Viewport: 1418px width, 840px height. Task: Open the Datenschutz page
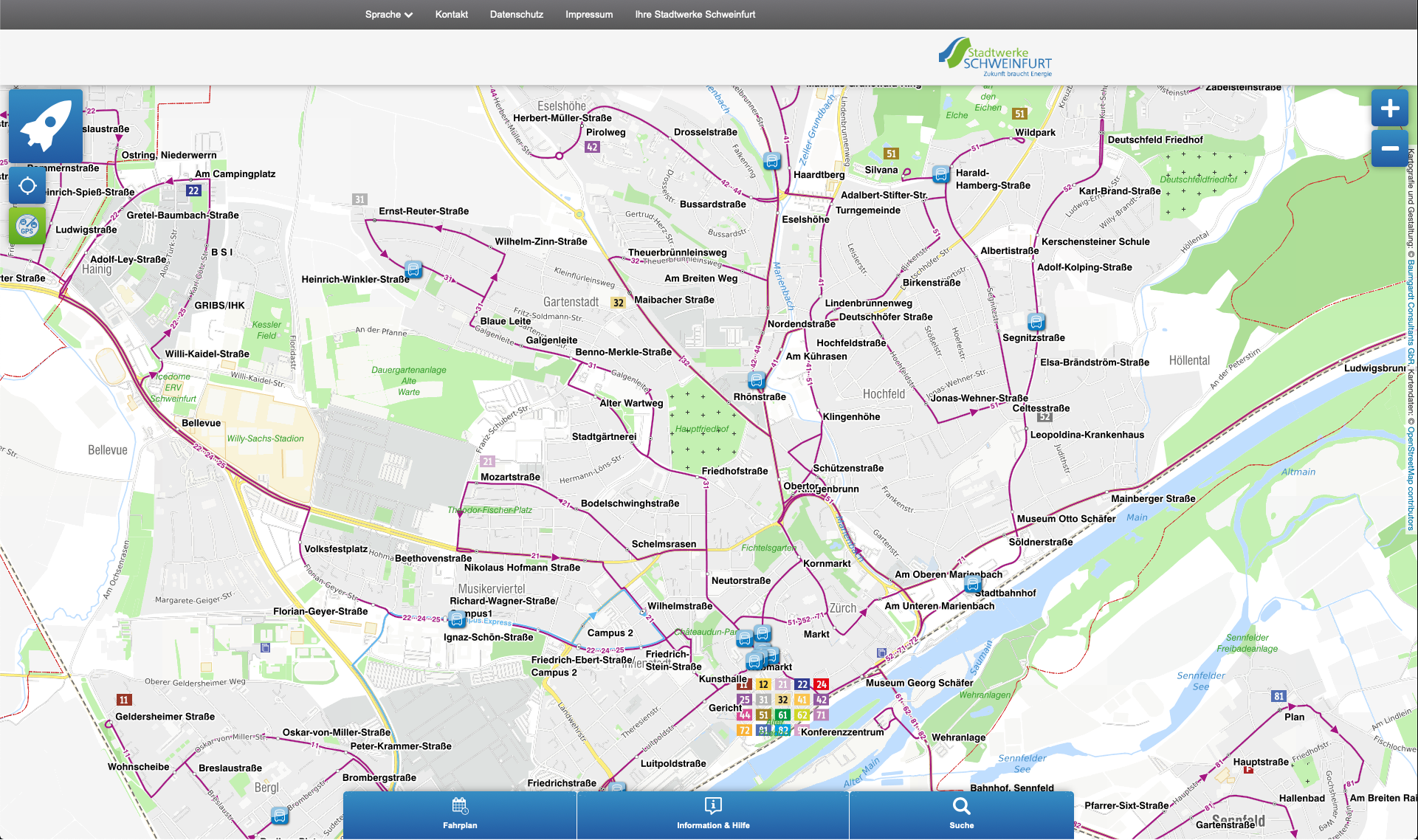tap(516, 14)
